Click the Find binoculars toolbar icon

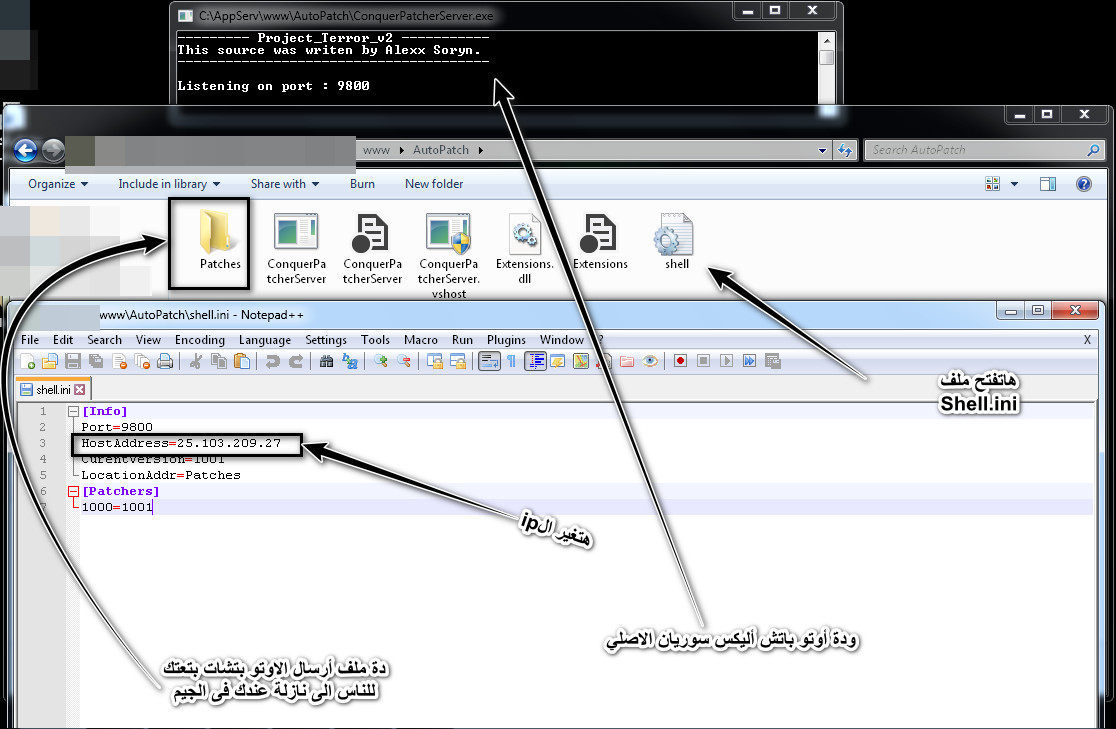[x=326, y=362]
